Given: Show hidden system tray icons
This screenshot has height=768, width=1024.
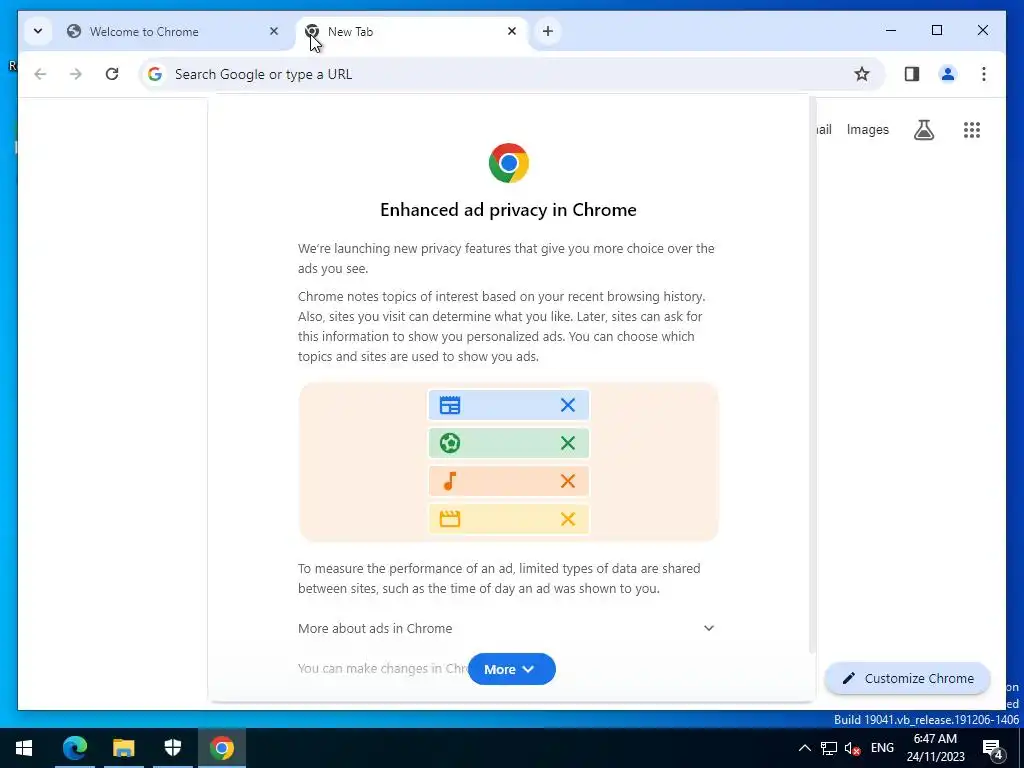Looking at the screenshot, I should (x=805, y=748).
